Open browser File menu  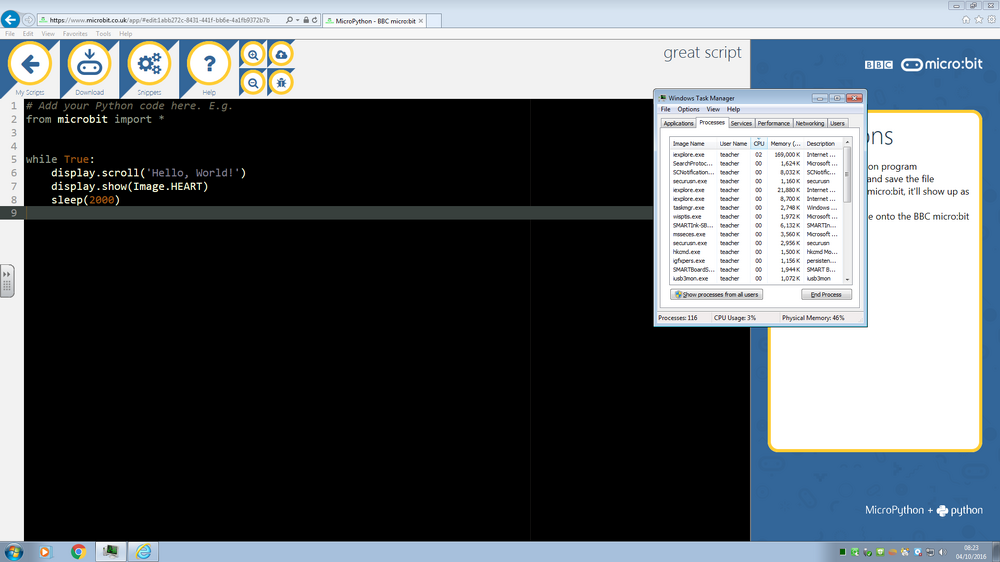tap(10, 34)
